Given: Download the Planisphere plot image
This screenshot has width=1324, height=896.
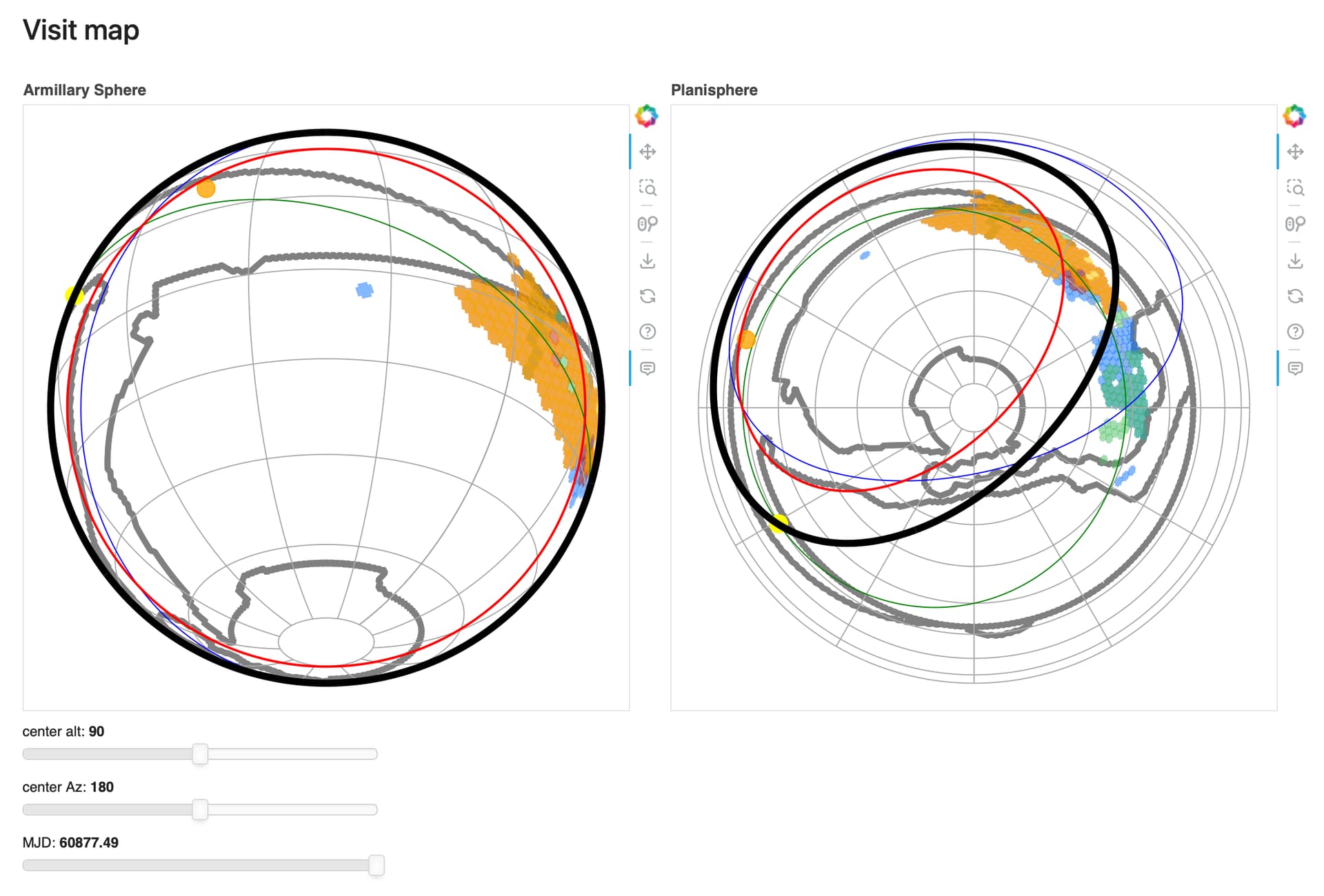Looking at the screenshot, I should pos(1295,261).
